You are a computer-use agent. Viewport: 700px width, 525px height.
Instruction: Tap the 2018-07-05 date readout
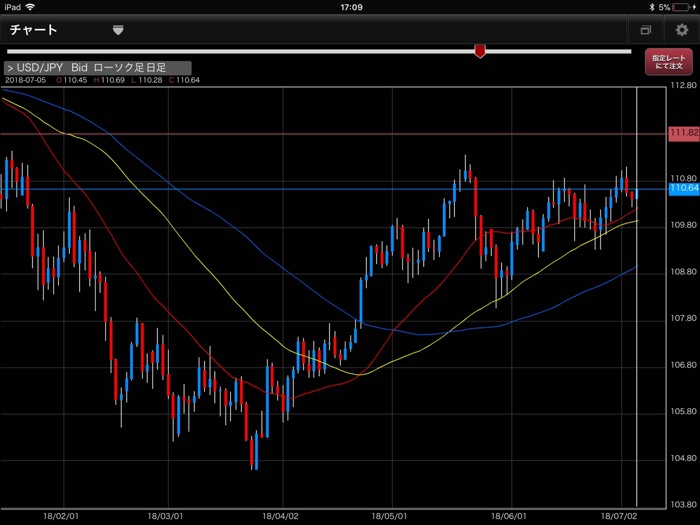[x=27, y=78]
